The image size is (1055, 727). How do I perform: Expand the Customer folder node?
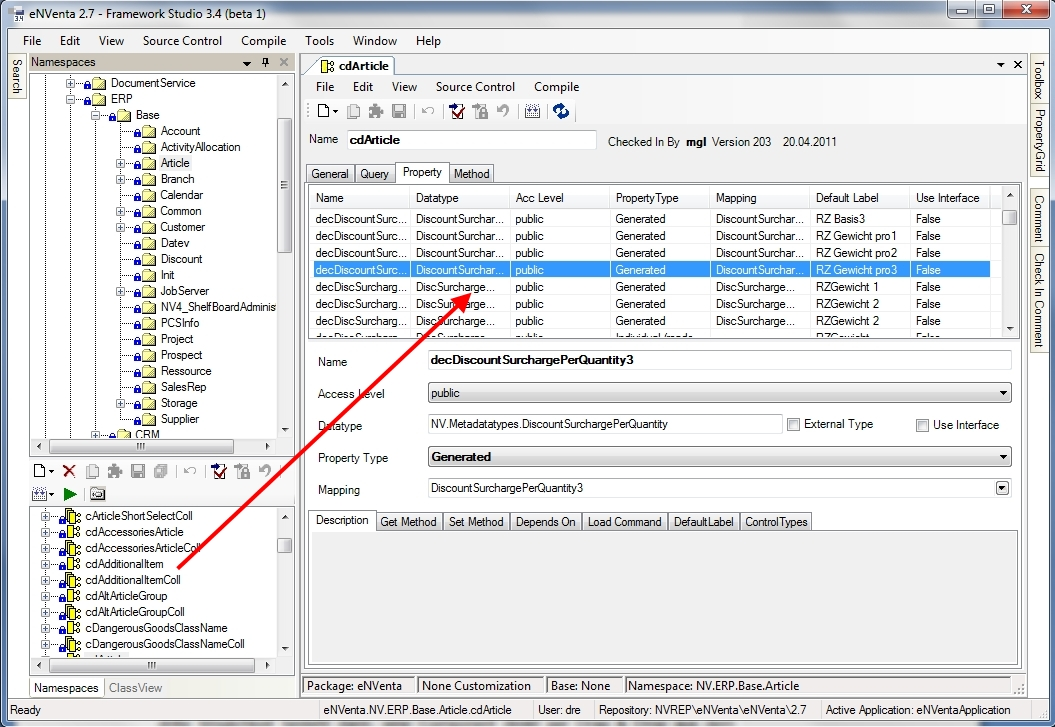click(x=120, y=227)
